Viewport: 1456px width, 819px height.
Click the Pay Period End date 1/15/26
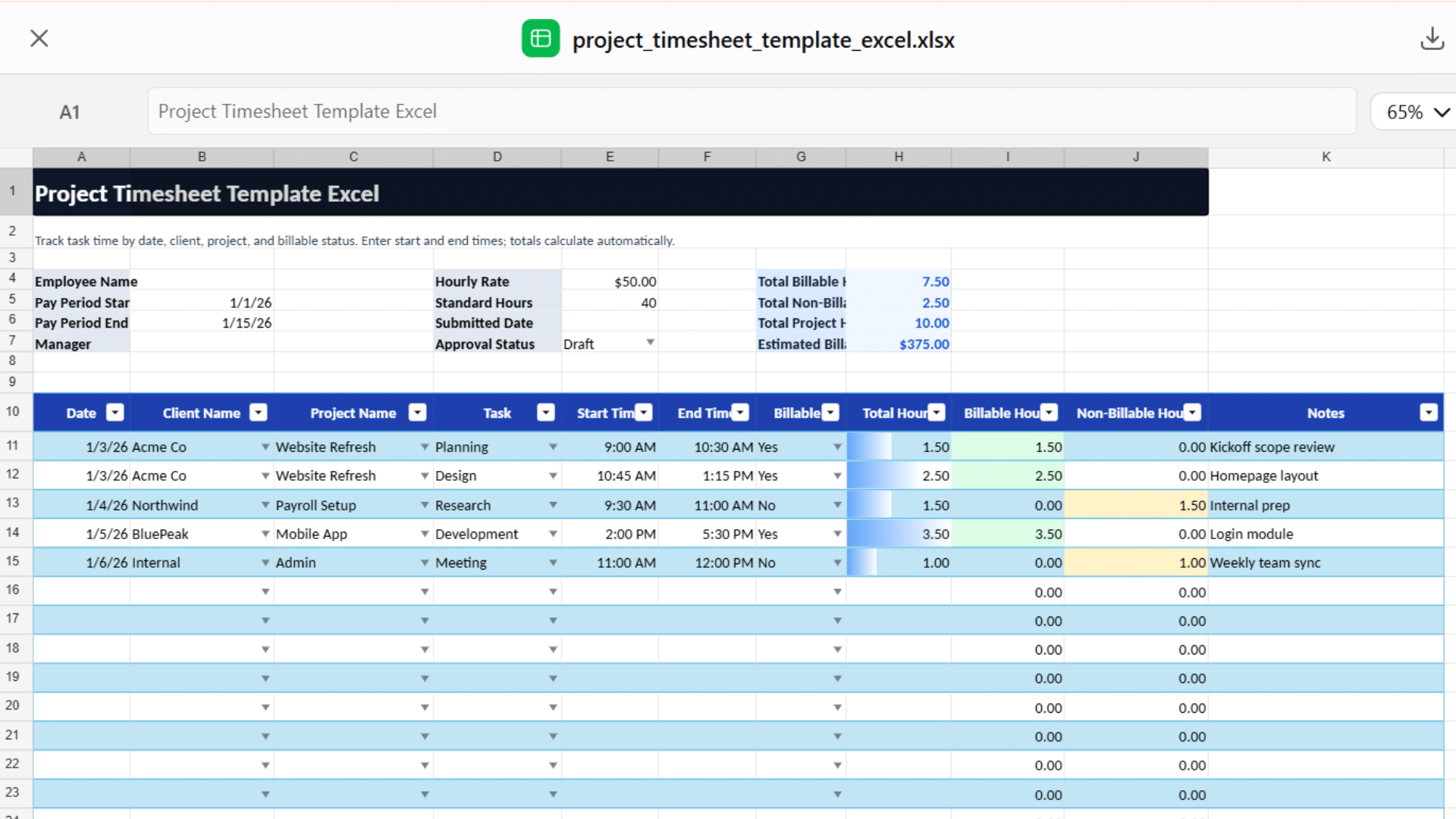pyautogui.click(x=202, y=323)
